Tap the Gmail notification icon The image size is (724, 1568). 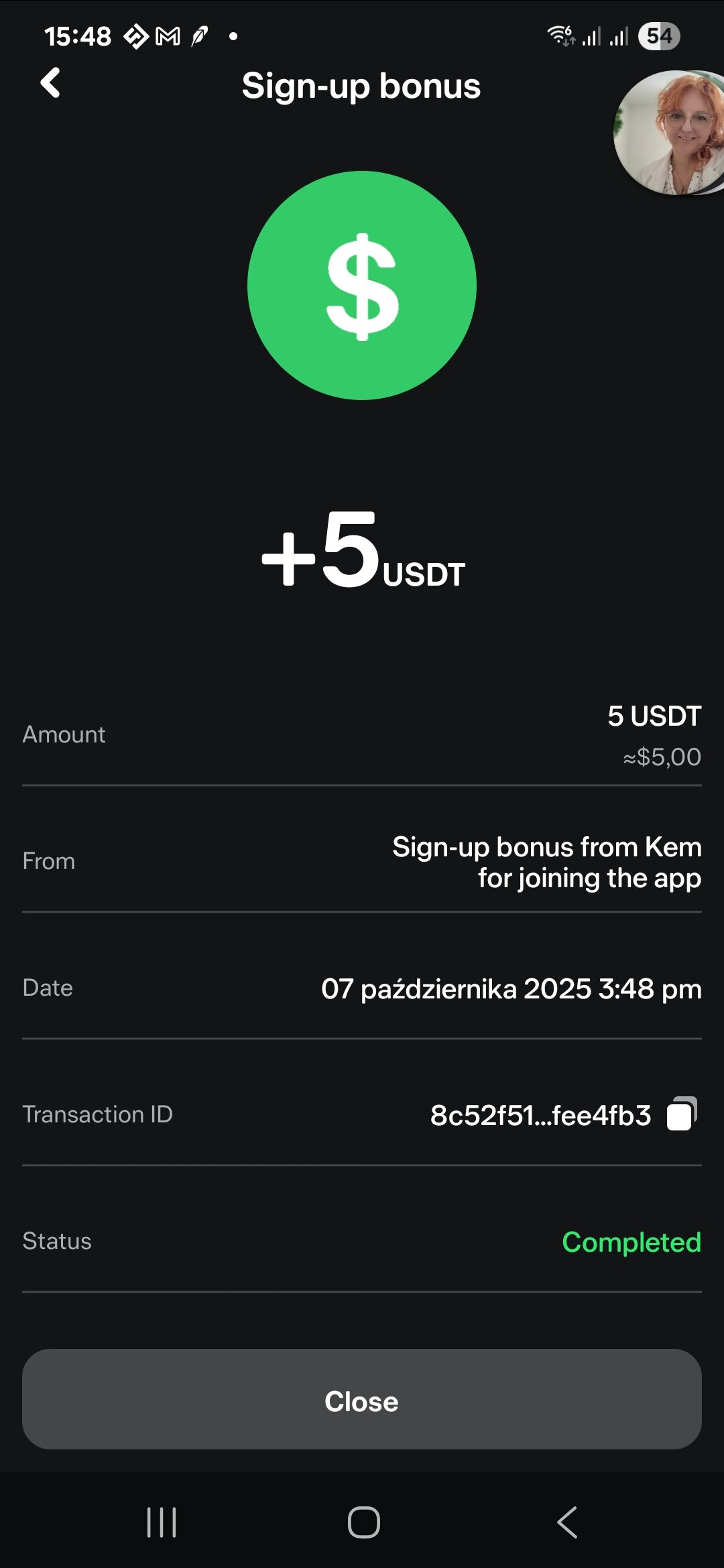(x=168, y=36)
